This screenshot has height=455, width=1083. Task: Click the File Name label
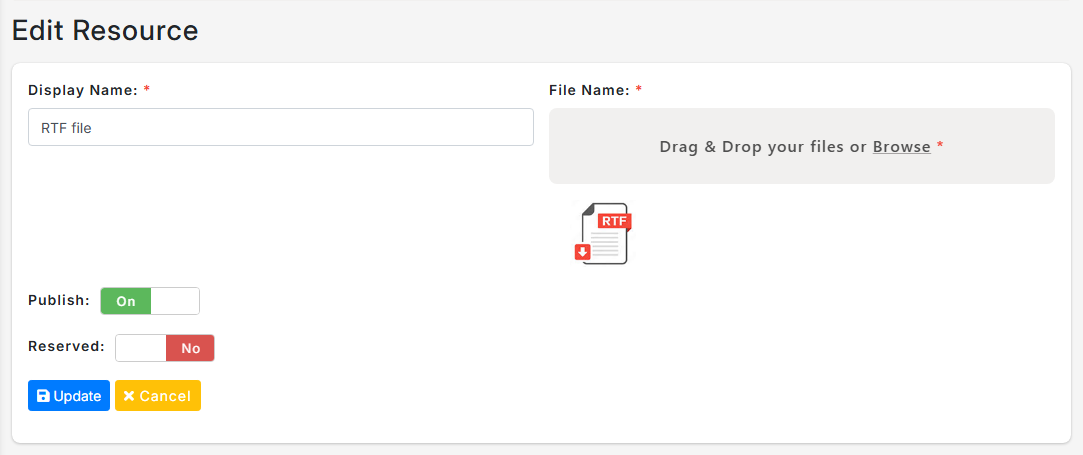click(x=589, y=90)
